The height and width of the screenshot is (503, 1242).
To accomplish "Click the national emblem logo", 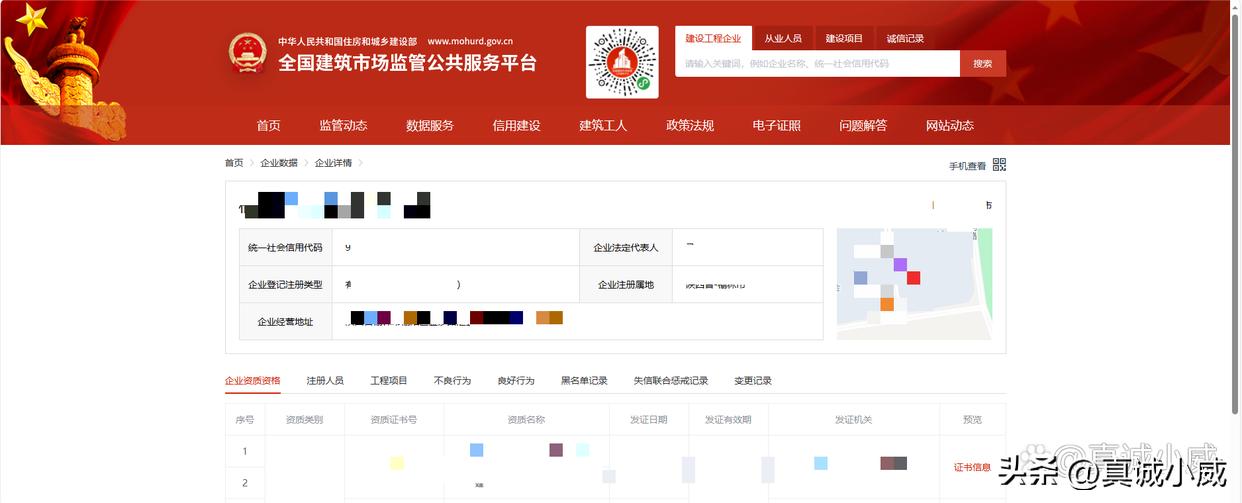I will pyautogui.click(x=247, y=53).
